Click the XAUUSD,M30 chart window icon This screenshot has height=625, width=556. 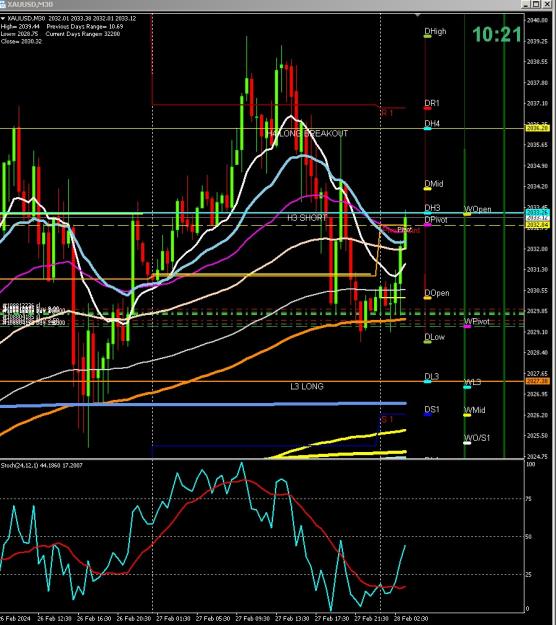(3, 4)
